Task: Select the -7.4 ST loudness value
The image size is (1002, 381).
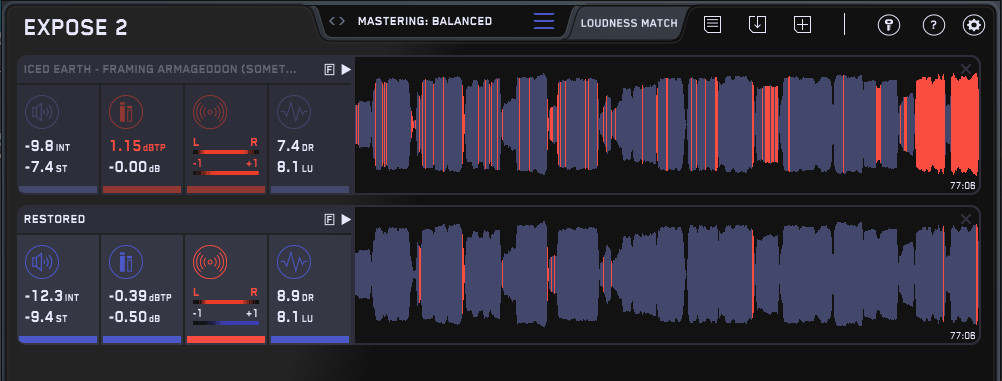Action: click(45, 168)
